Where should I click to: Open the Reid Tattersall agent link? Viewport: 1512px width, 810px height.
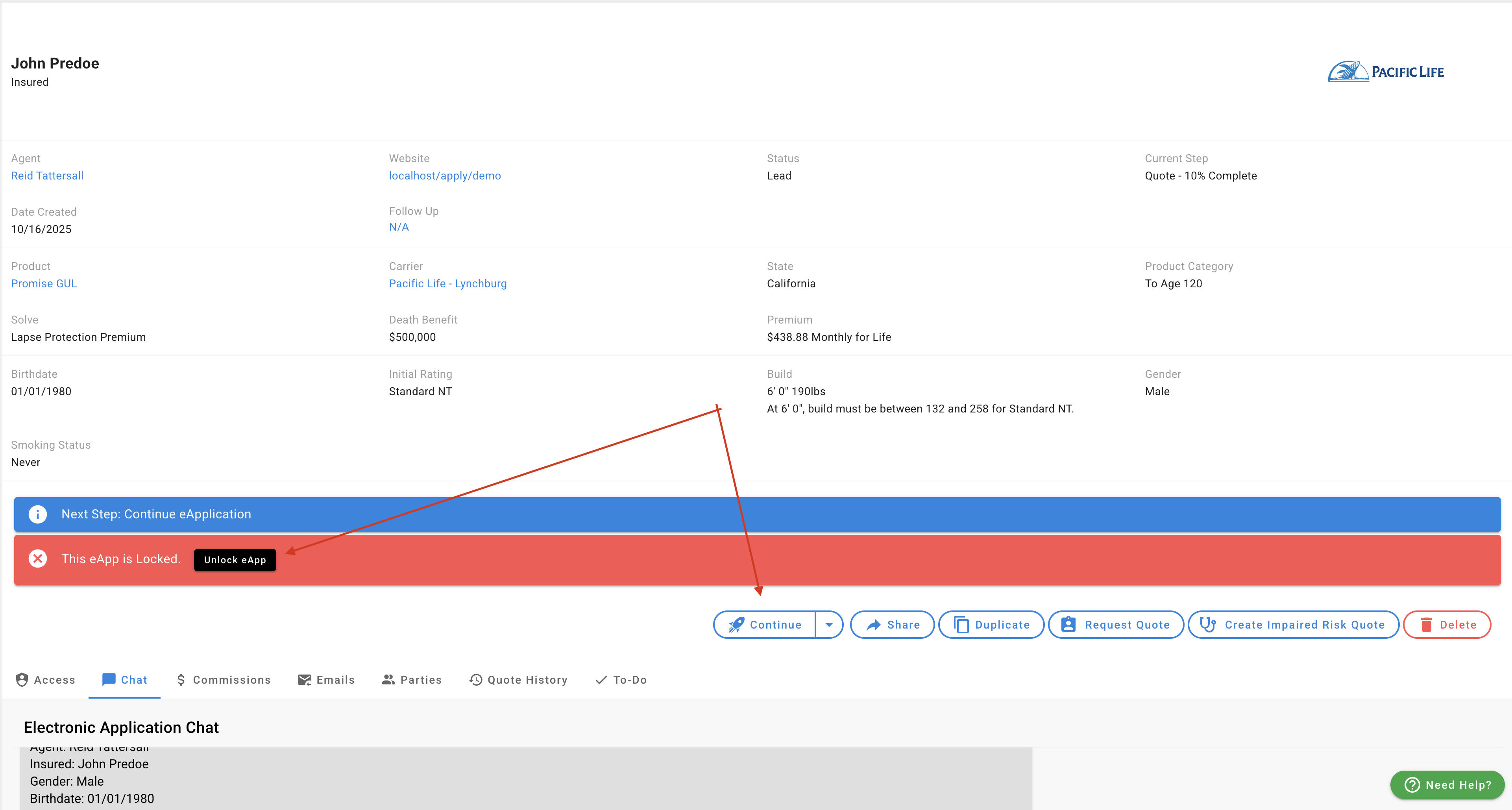pos(47,176)
